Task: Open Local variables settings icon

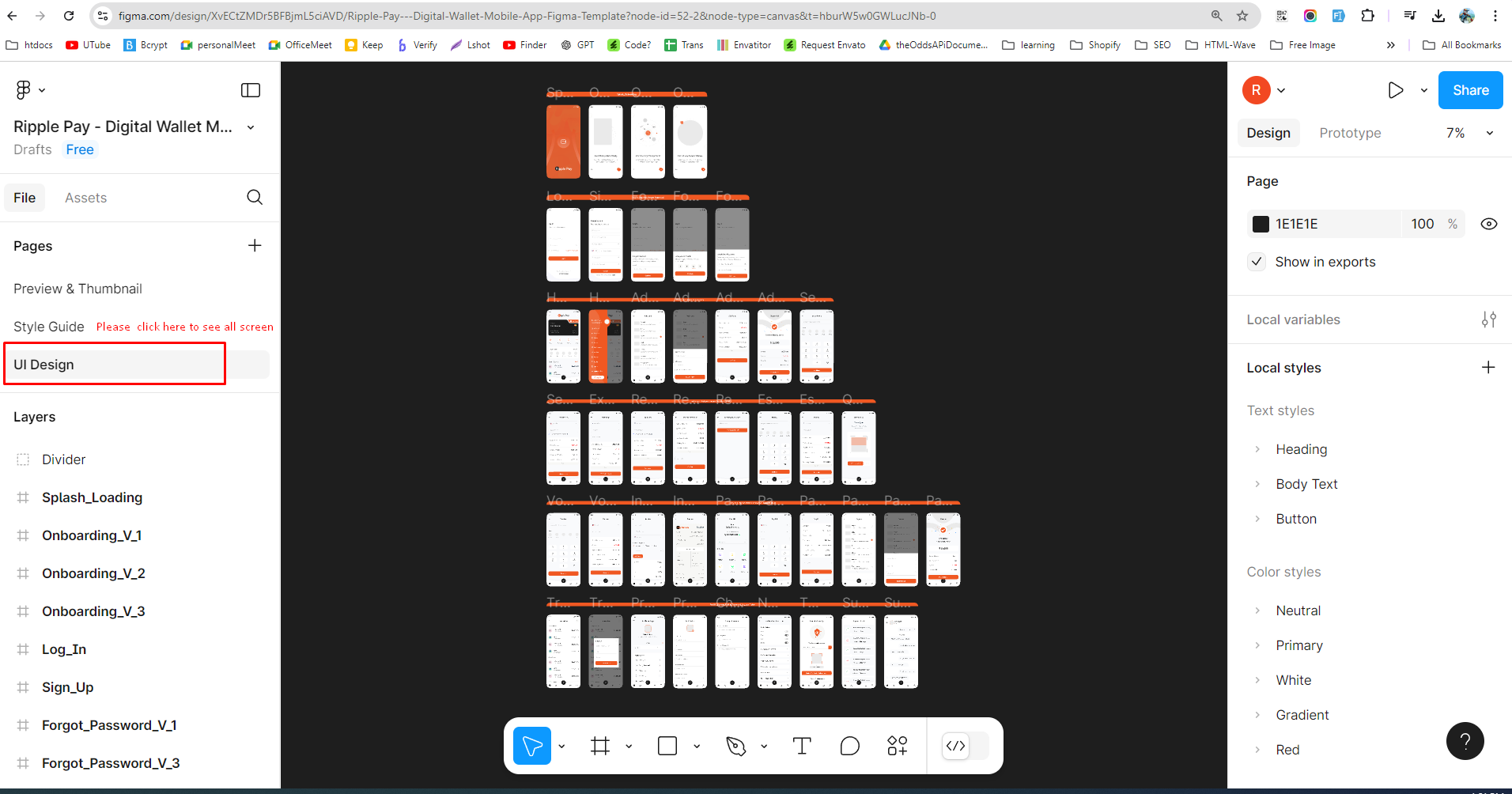Action: 1489,319
